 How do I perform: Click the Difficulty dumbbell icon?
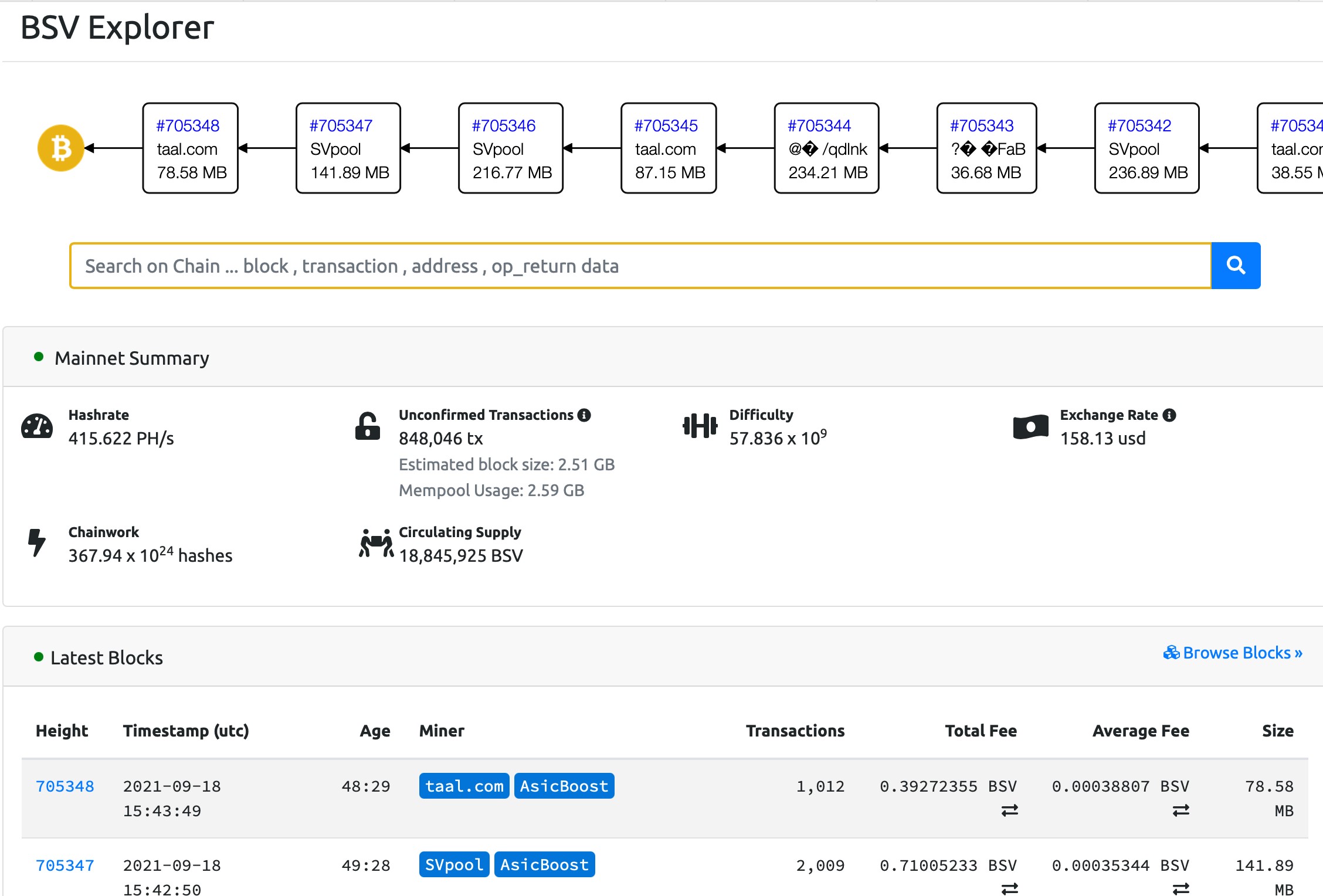pyautogui.click(x=700, y=426)
